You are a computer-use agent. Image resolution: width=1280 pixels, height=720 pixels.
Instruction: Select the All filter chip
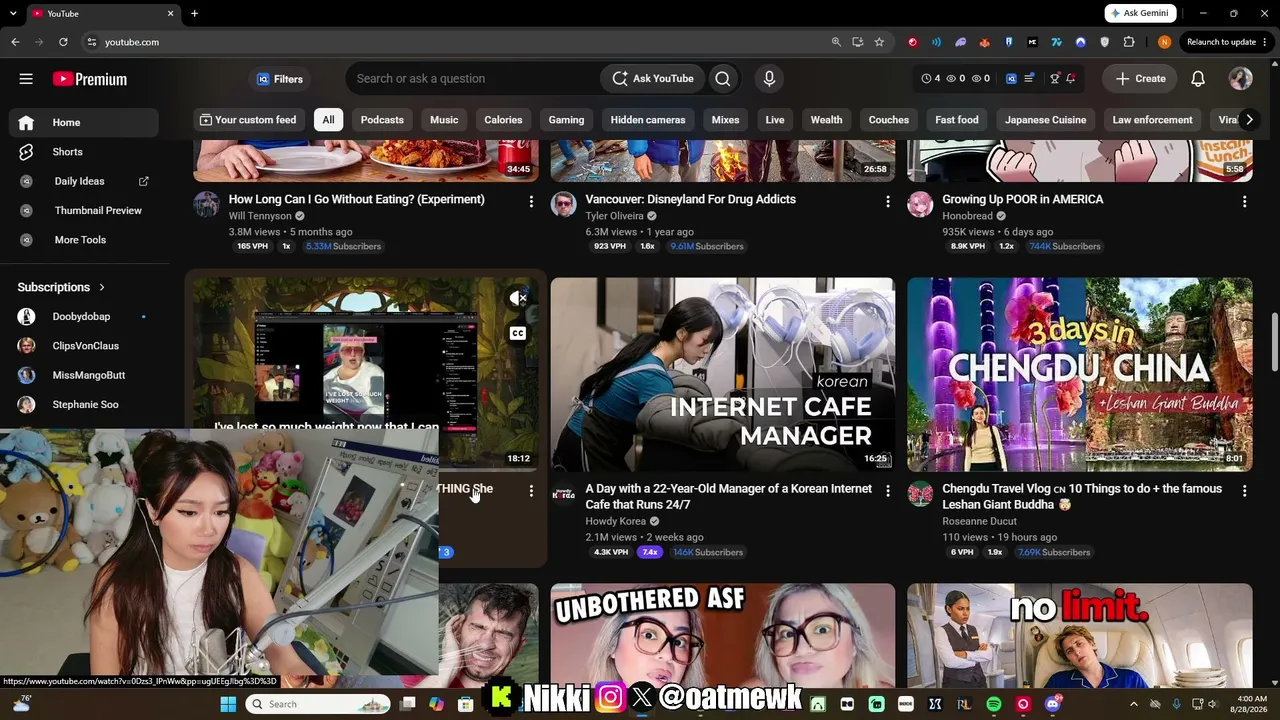coord(328,120)
